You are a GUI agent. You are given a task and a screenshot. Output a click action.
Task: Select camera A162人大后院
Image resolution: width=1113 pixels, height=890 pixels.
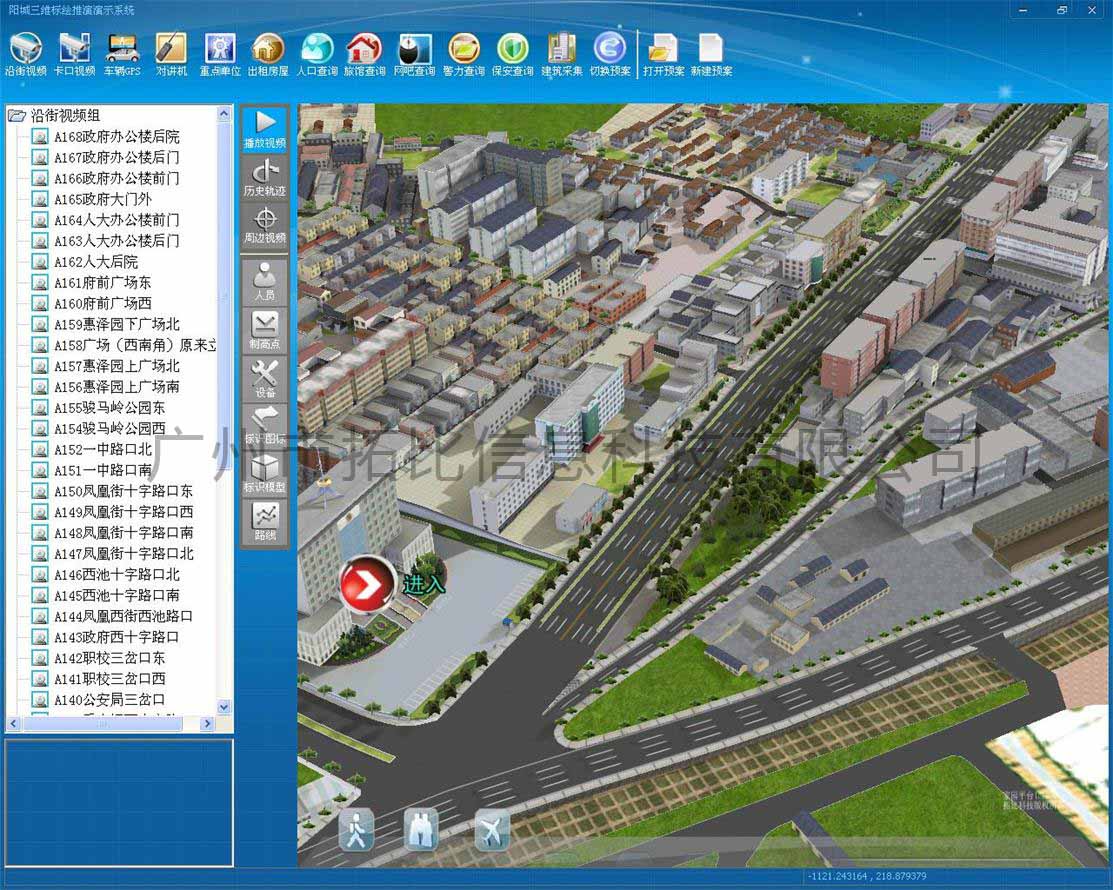pos(96,261)
